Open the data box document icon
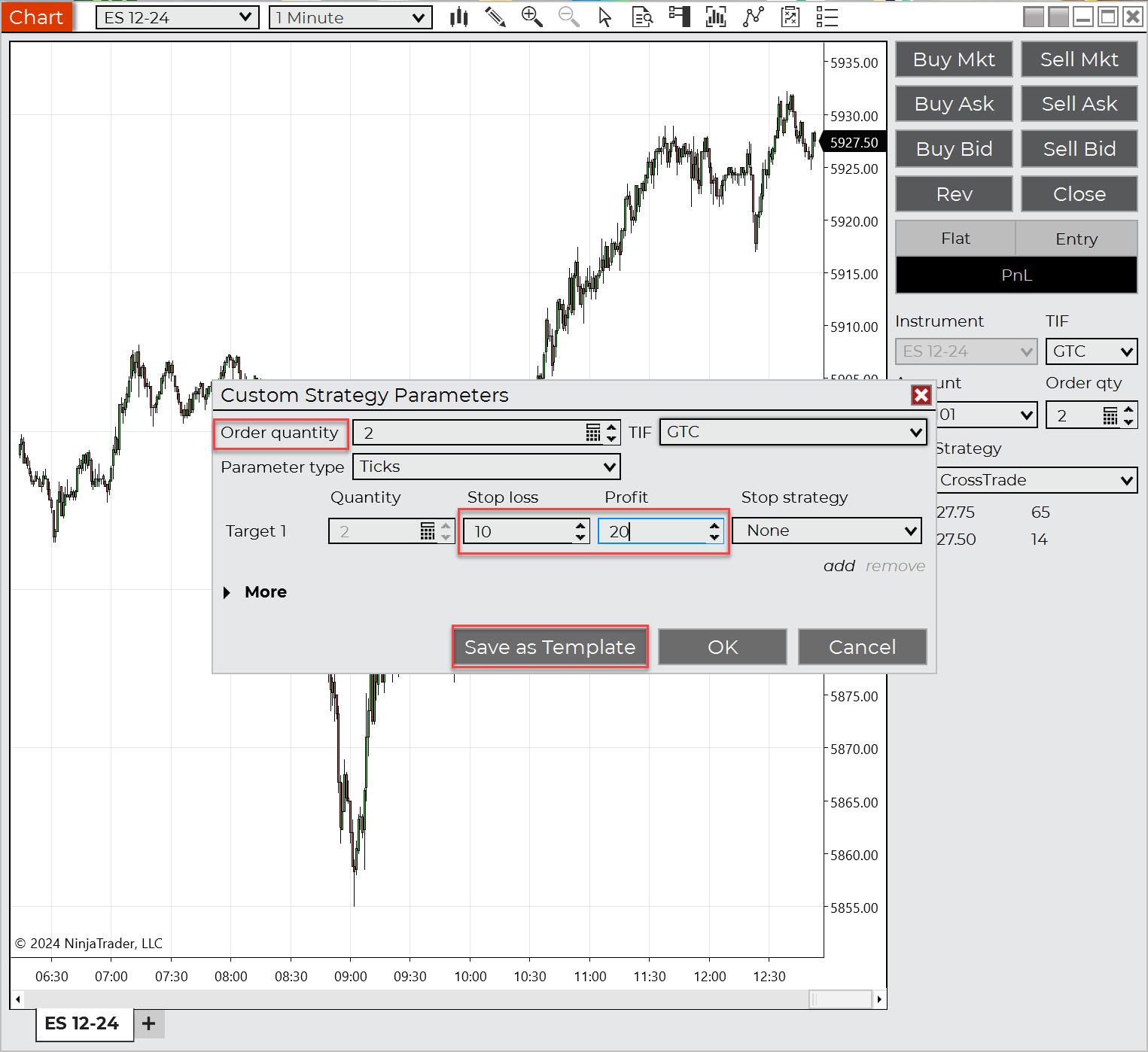 coord(642,17)
